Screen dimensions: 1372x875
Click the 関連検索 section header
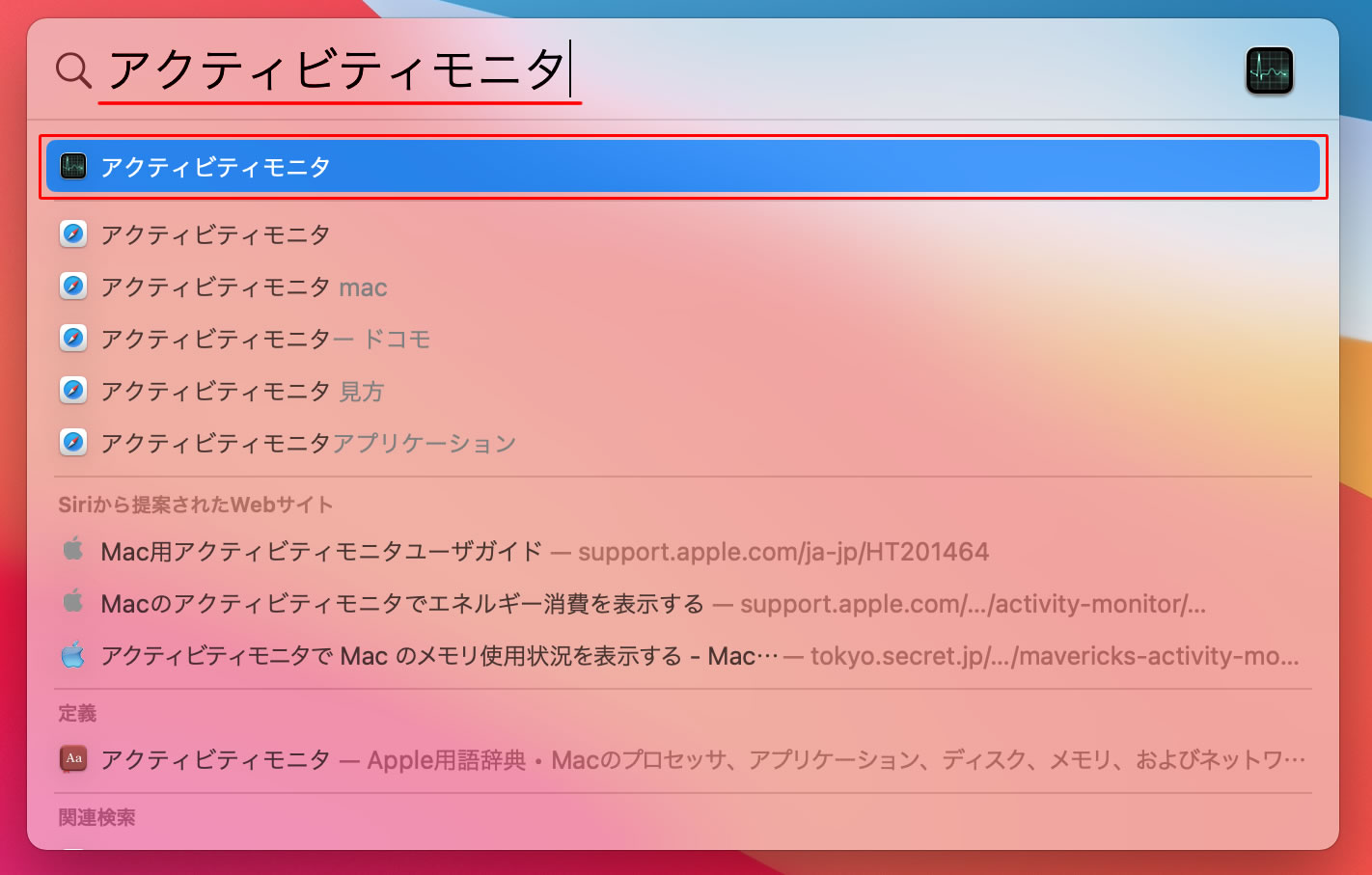(96, 817)
